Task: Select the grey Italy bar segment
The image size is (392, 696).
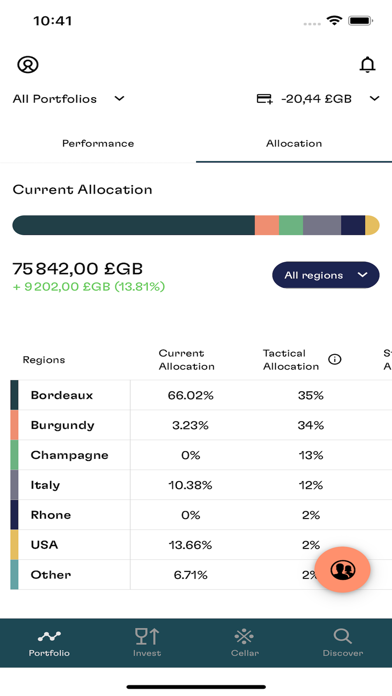Action: click(x=322, y=225)
